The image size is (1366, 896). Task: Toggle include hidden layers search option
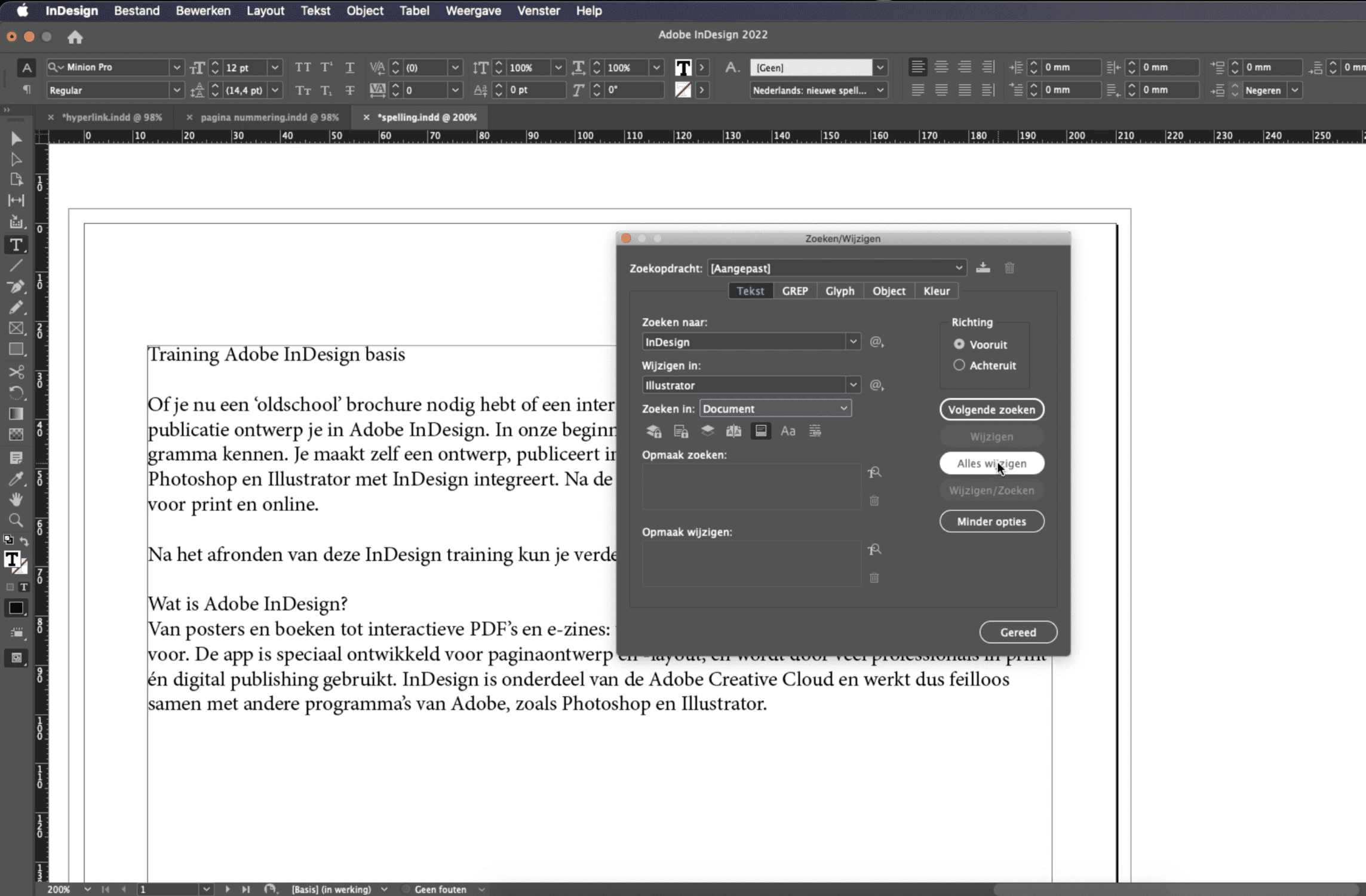click(707, 431)
